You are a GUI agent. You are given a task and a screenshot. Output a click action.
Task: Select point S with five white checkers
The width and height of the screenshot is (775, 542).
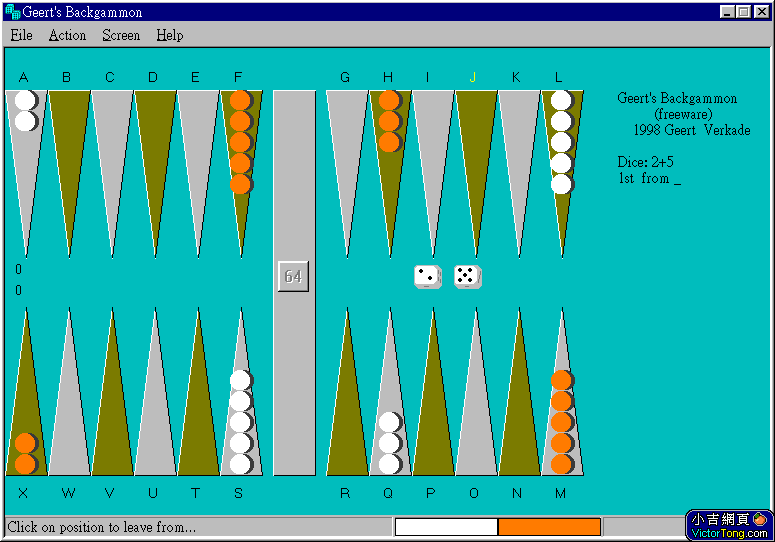click(x=241, y=391)
